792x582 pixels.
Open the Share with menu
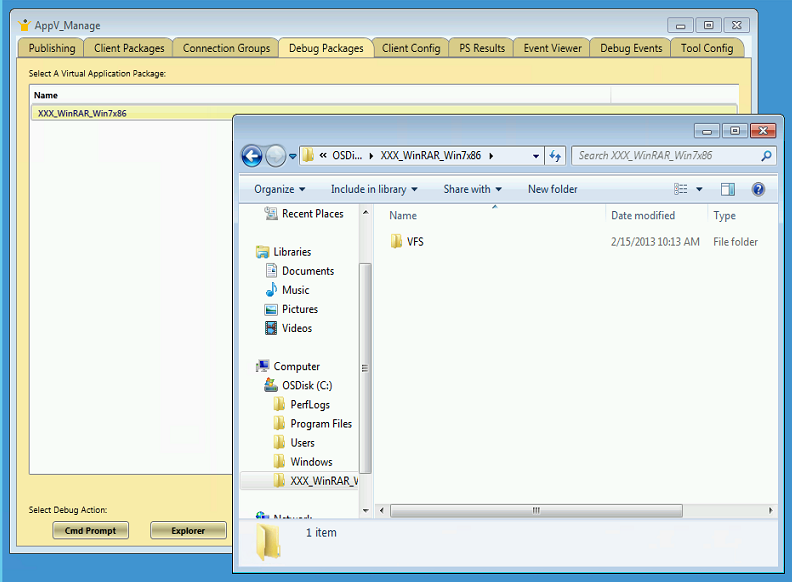[472, 189]
